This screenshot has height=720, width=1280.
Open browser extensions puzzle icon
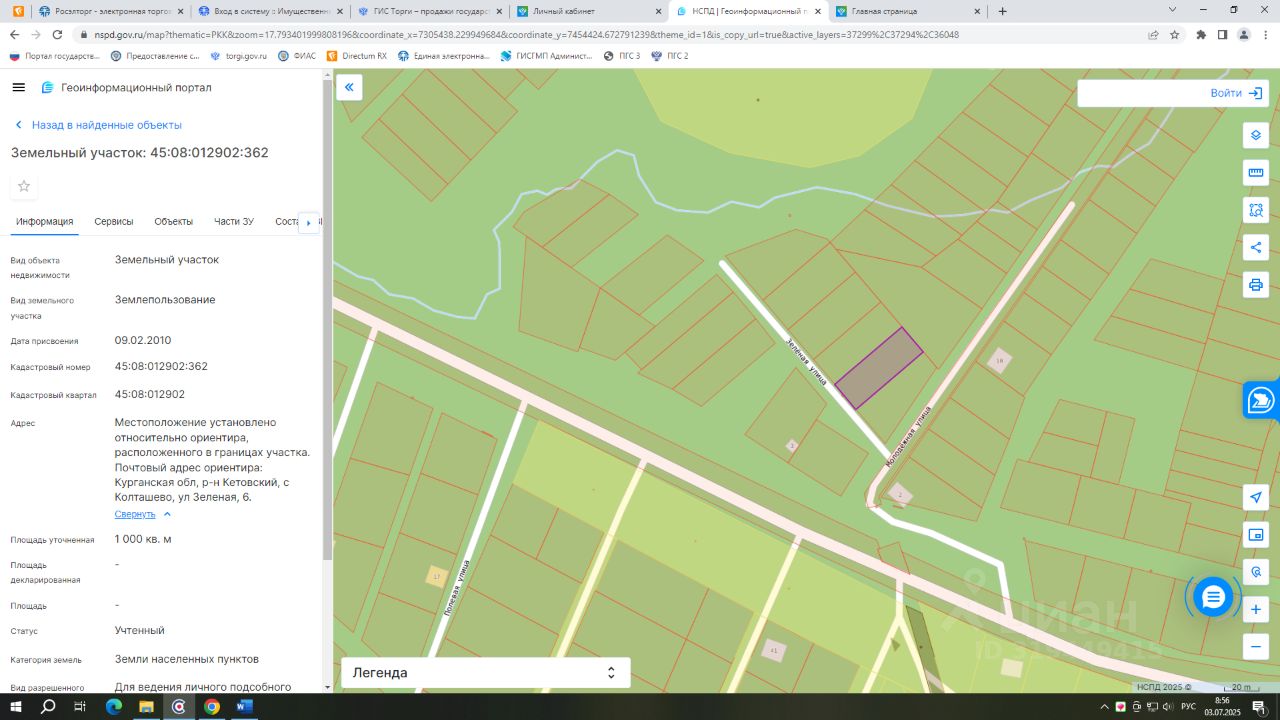coord(1201,34)
